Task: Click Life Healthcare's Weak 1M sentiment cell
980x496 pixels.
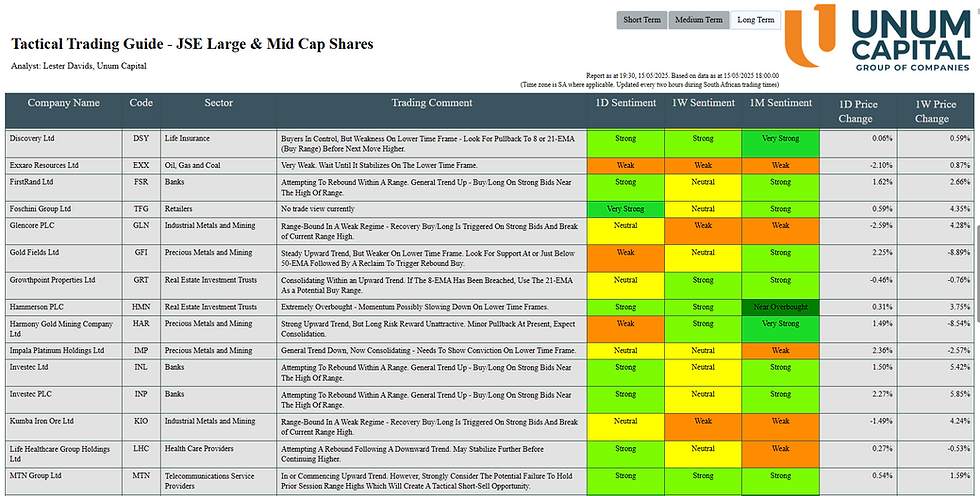Action: coord(781,454)
